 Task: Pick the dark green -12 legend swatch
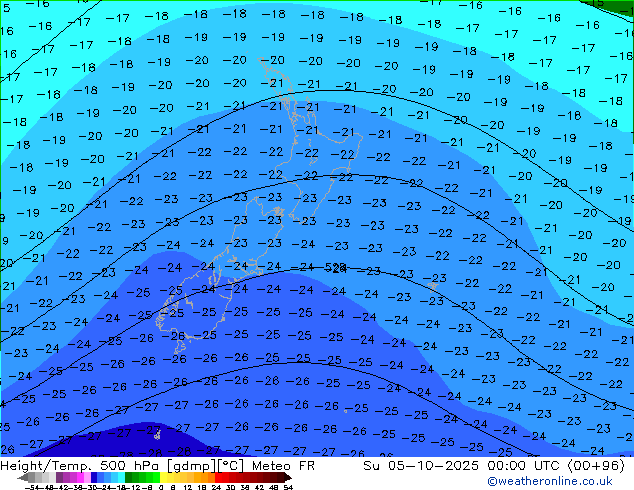click(128, 477)
